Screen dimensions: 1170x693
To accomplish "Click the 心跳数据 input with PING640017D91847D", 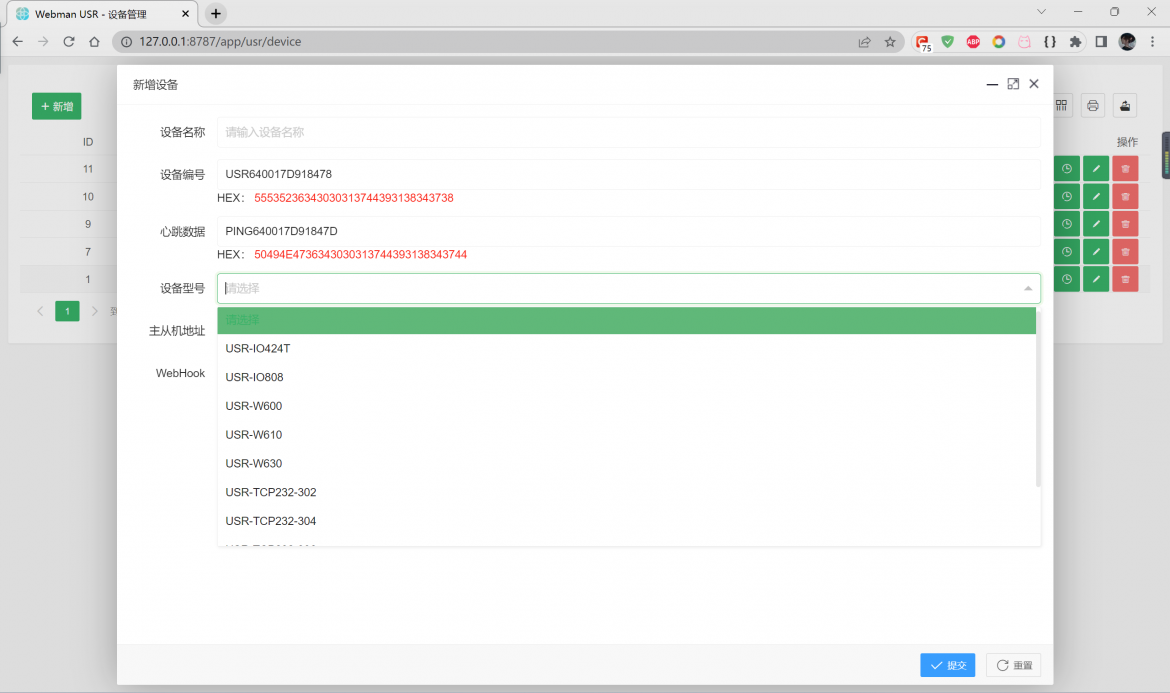I will click(x=628, y=231).
